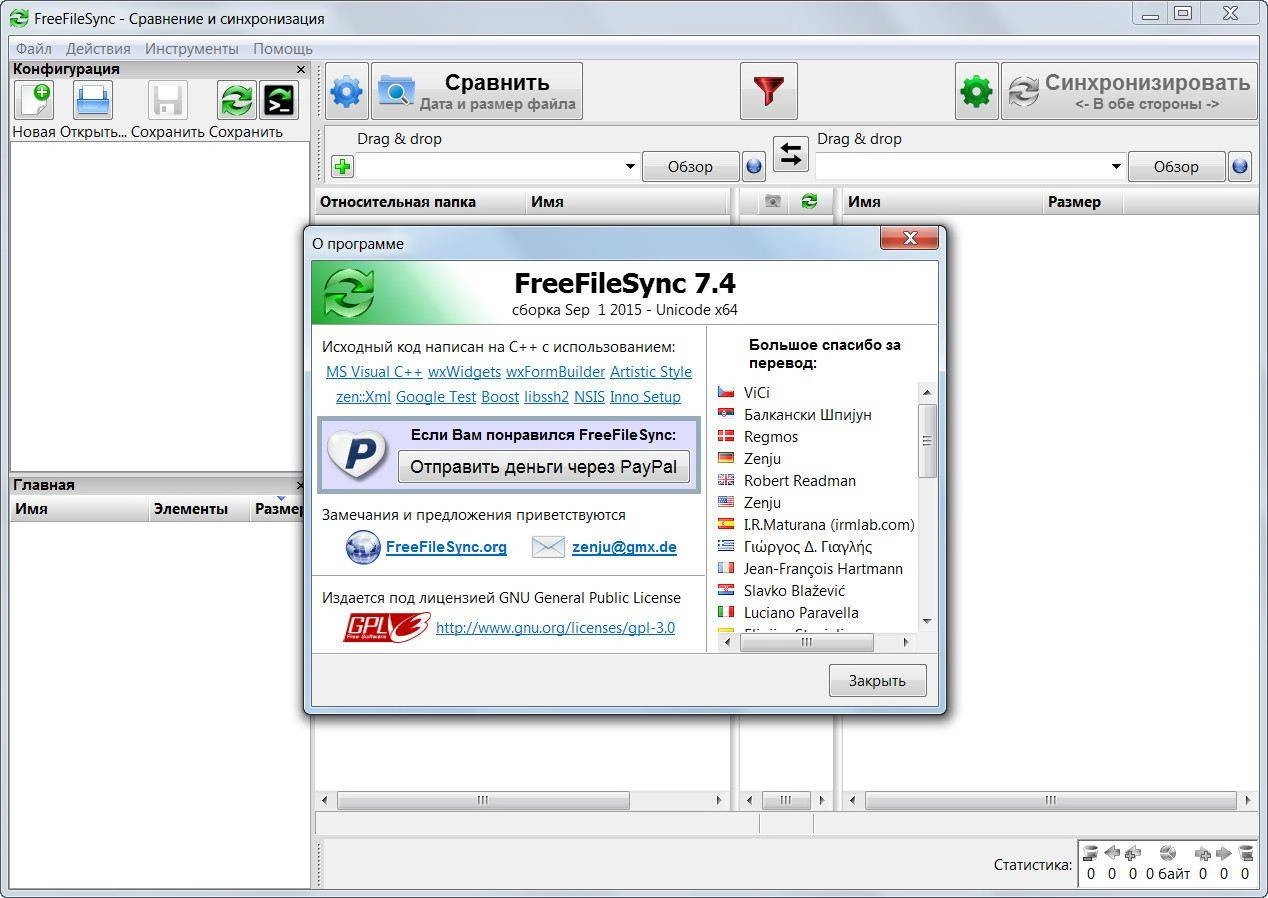The width and height of the screenshot is (1268, 898).
Task: Open the Inno Setup link
Action: pyautogui.click(x=645, y=397)
